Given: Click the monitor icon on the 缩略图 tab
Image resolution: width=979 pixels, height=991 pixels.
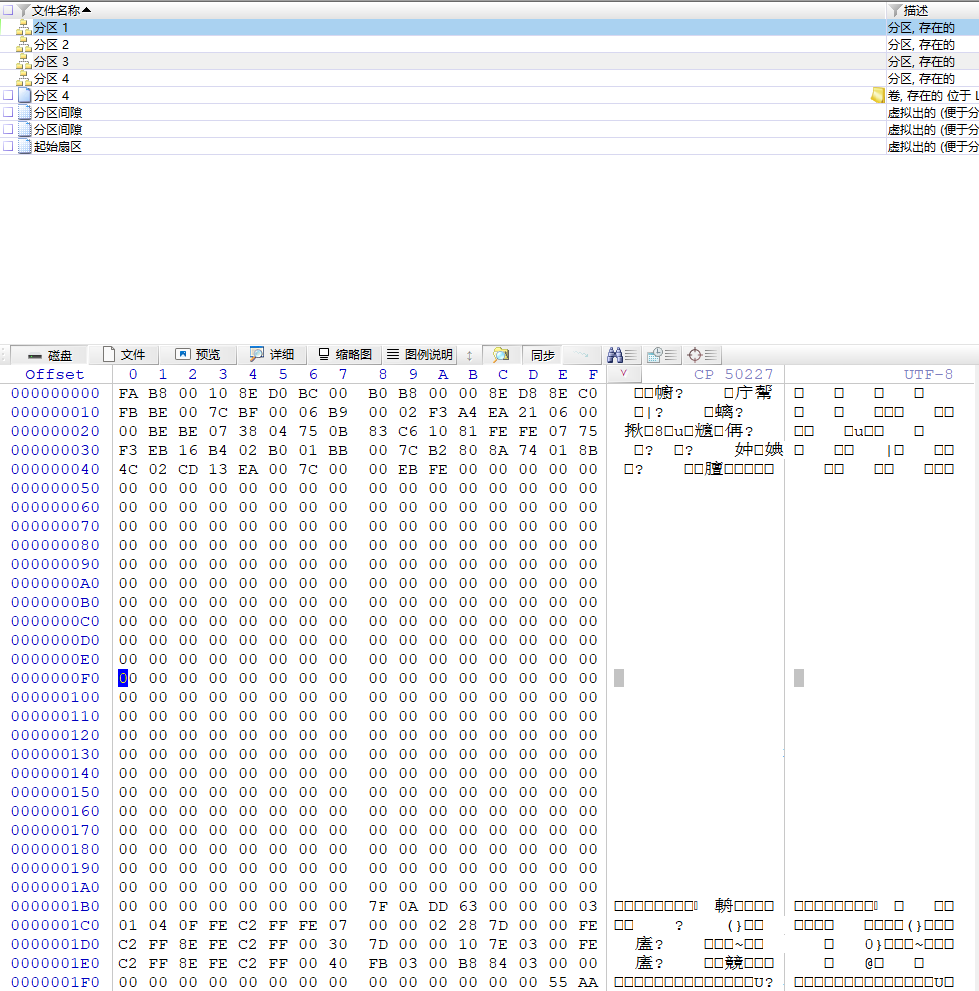Looking at the screenshot, I should (x=324, y=354).
